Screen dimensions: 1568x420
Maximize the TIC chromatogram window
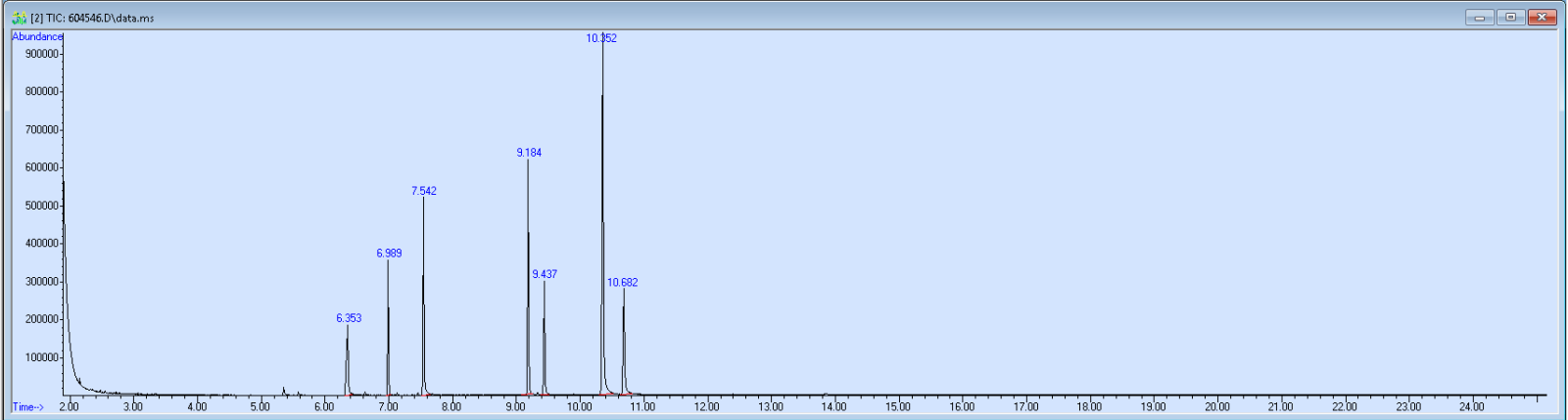point(1511,17)
